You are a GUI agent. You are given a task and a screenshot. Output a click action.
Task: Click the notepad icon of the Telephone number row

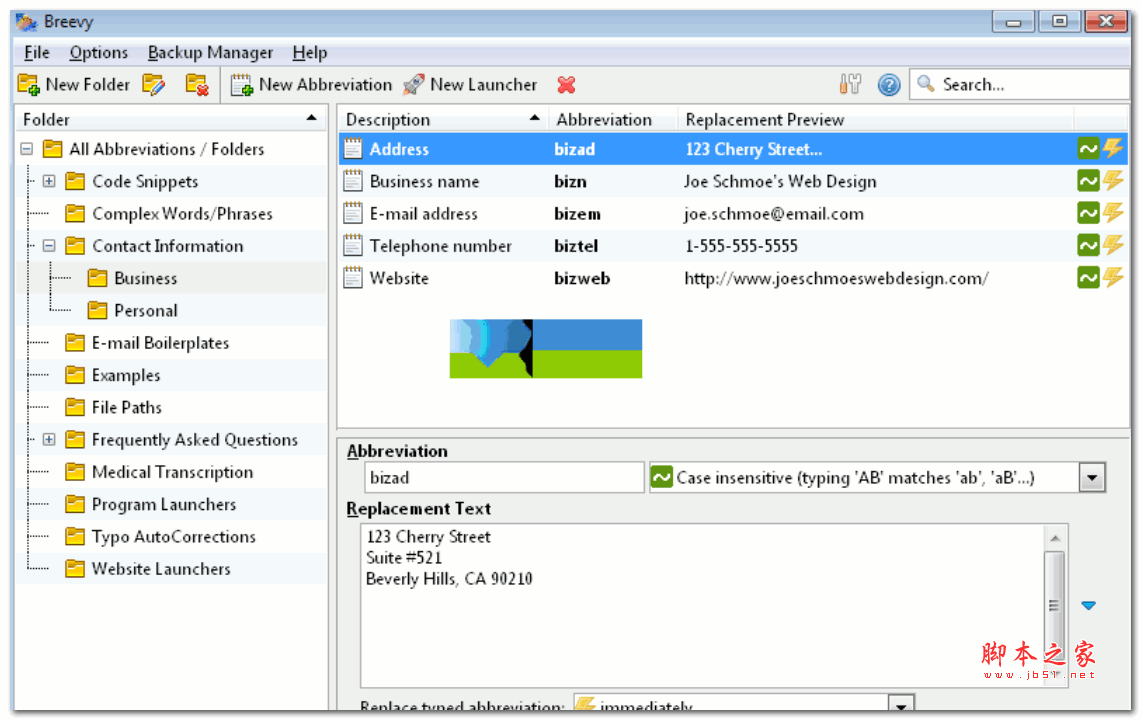pyautogui.click(x=353, y=245)
